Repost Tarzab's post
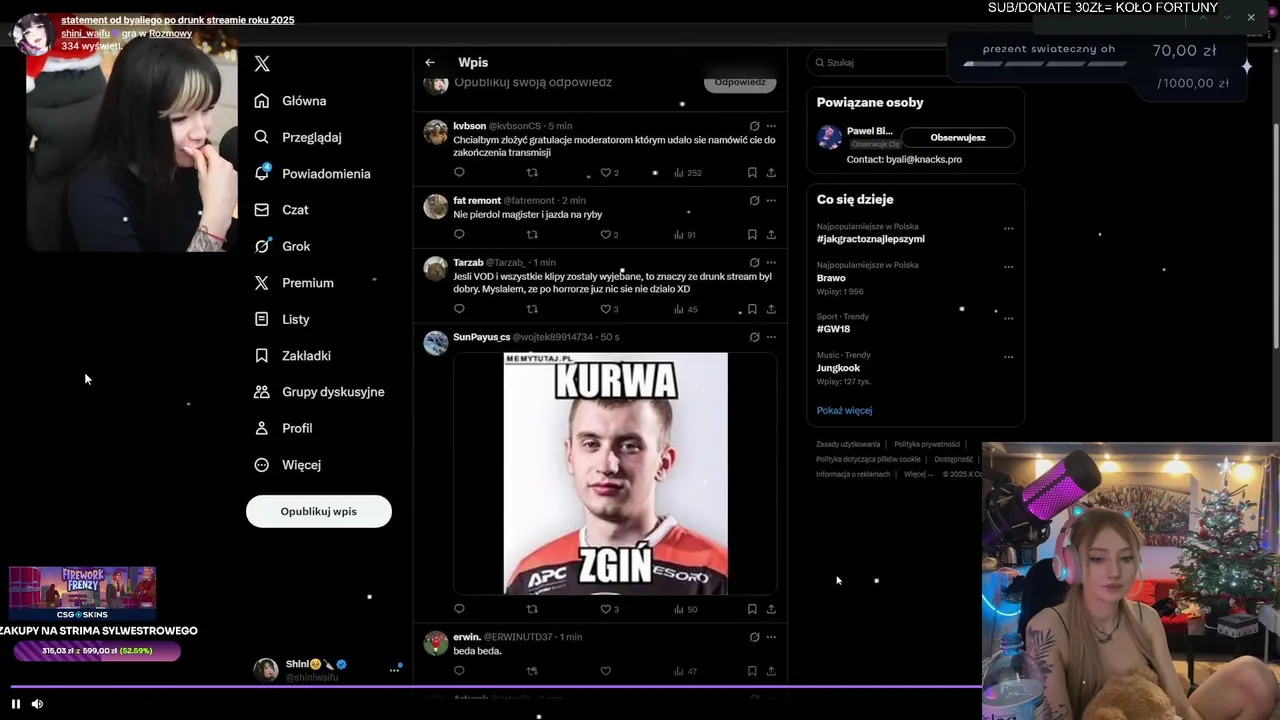 coord(532,309)
